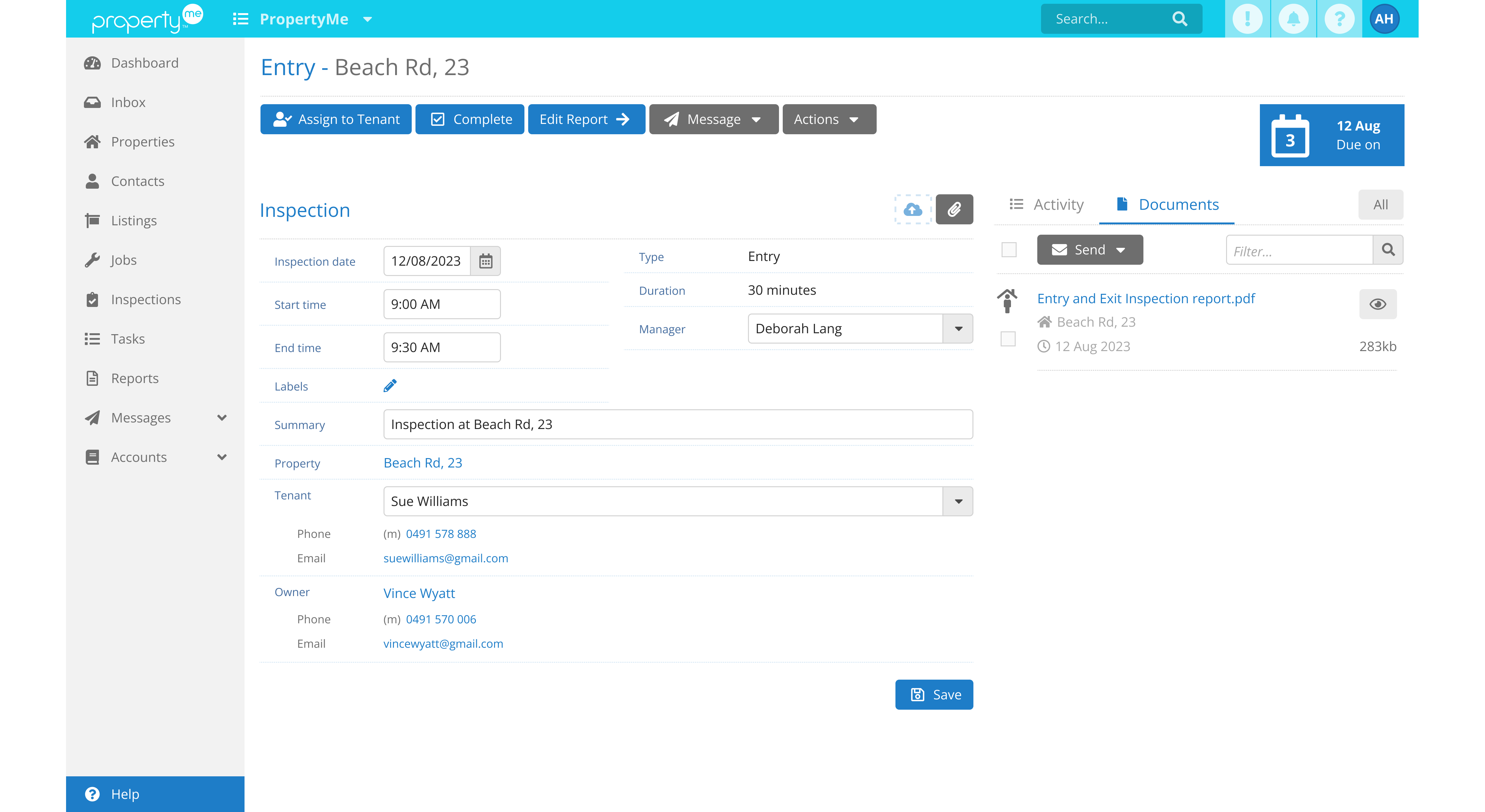Open the Send dropdown button
Screen dimensions: 1485x812
tap(1090, 249)
